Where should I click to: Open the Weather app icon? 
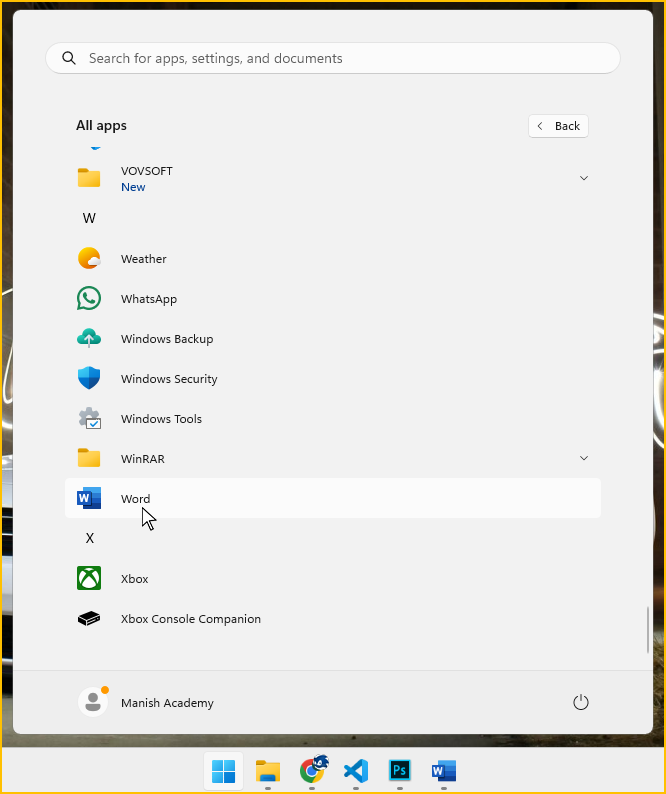[89, 259]
